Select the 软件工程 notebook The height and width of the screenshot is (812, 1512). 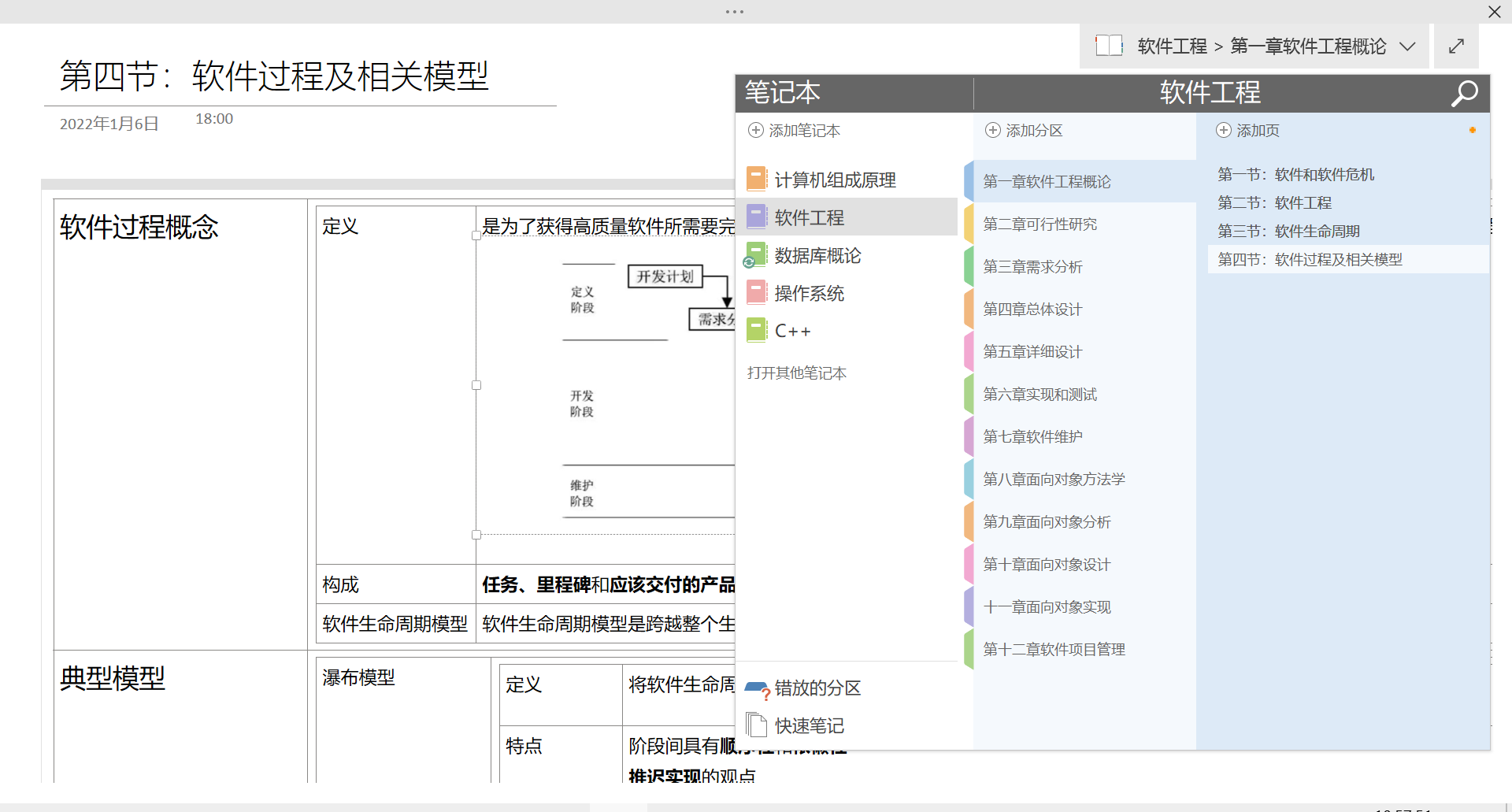810,217
